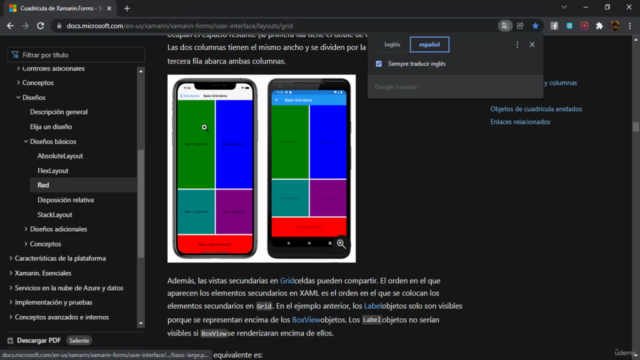Click the BoxView link in paragraph
The image size is (640, 360).
point(306,320)
